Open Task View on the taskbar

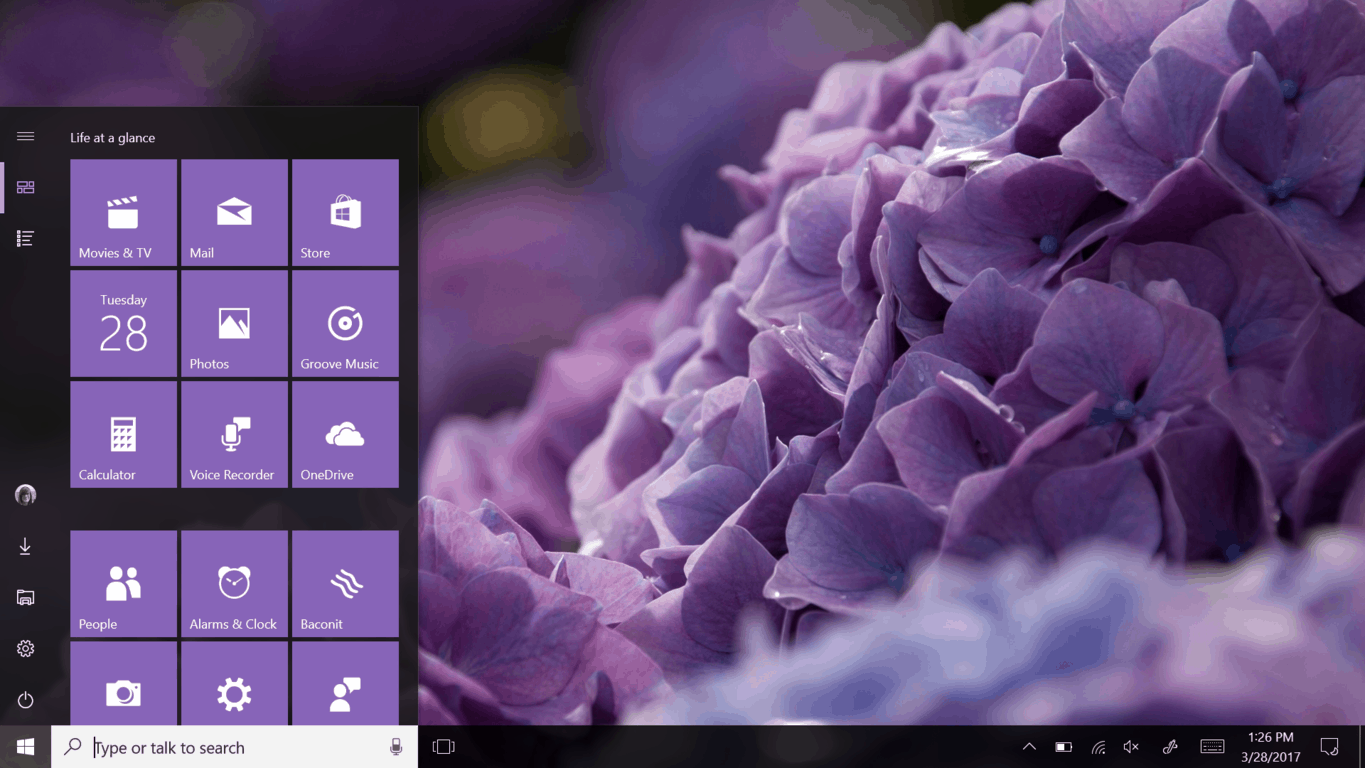[443, 747]
